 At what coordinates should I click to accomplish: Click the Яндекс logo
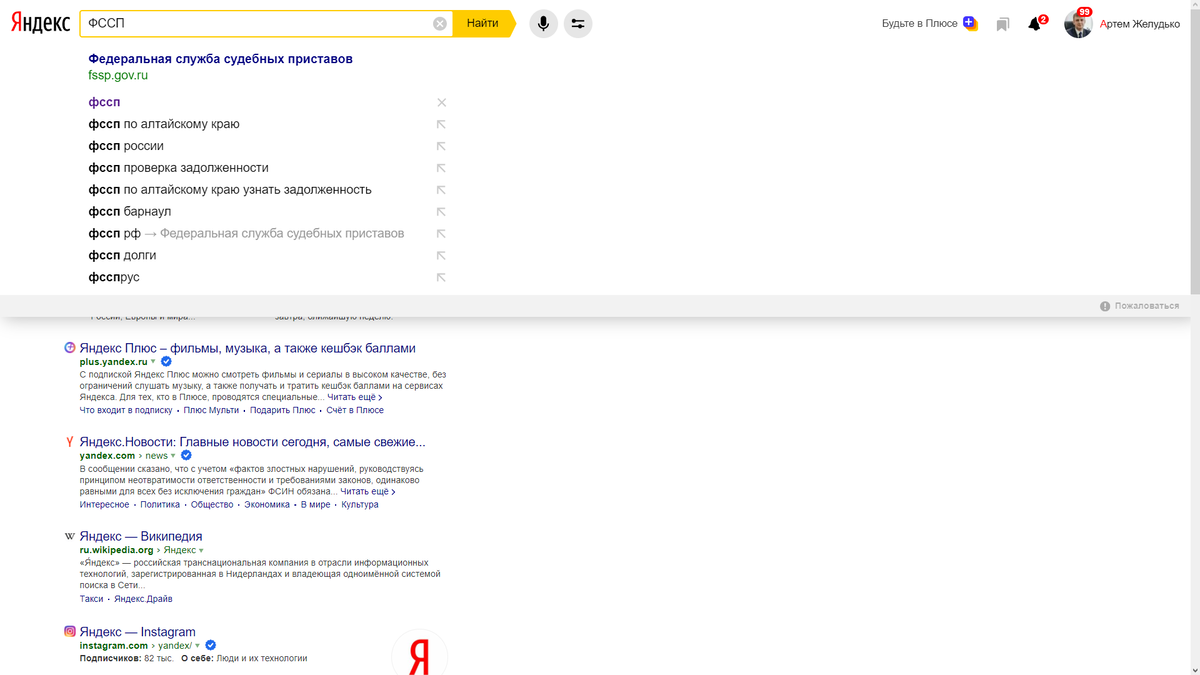40,23
